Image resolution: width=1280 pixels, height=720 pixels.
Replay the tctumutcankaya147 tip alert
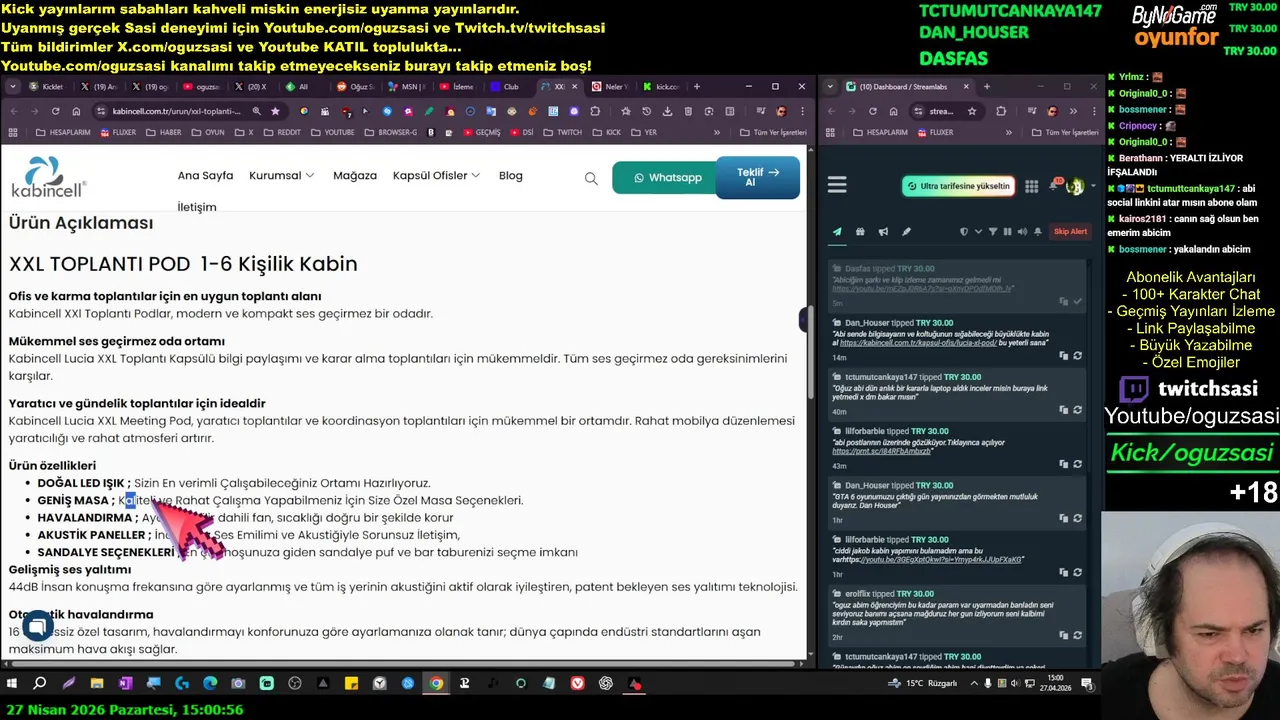tap(1077, 410)
